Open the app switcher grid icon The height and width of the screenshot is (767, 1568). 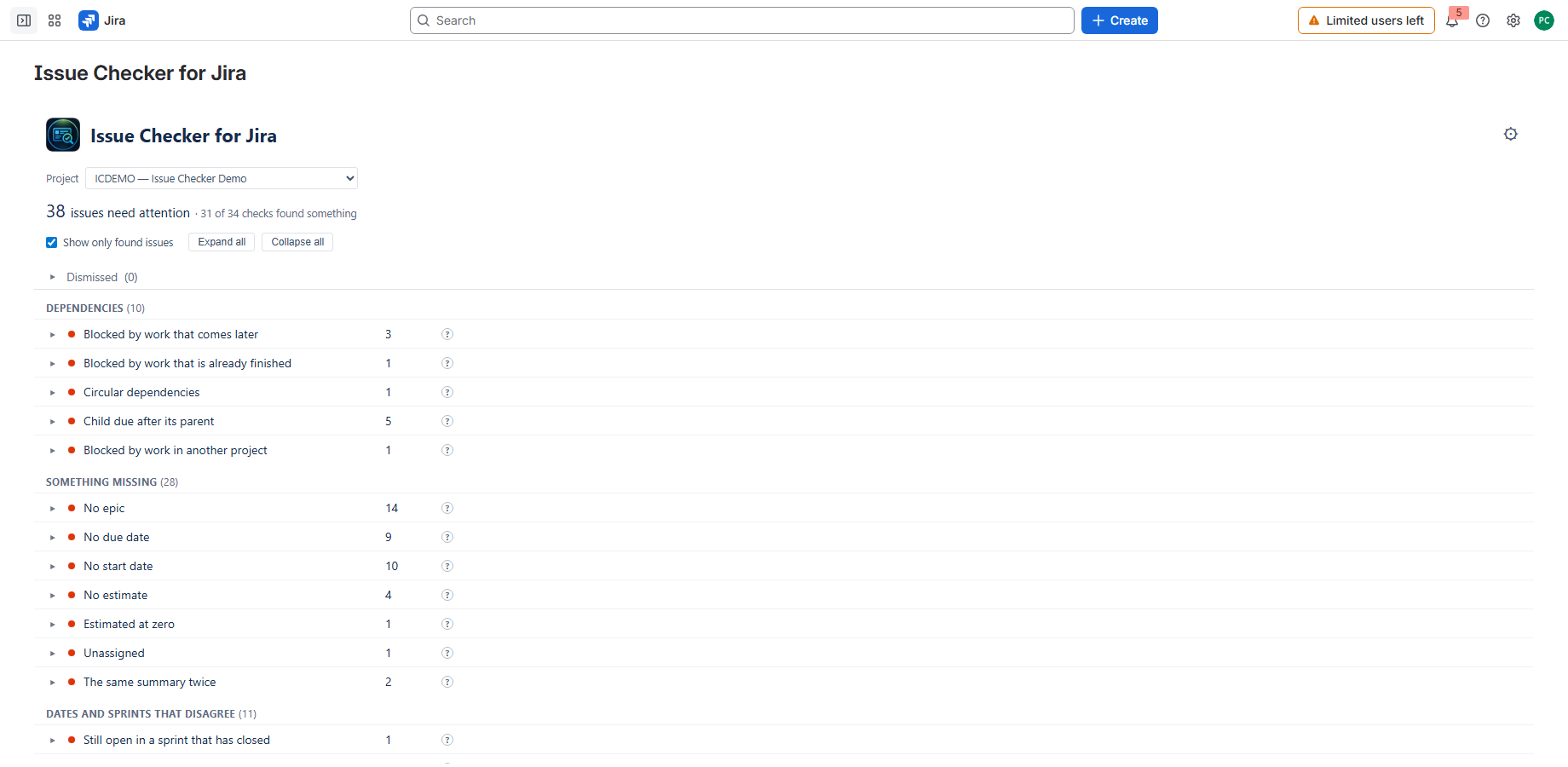55,20
